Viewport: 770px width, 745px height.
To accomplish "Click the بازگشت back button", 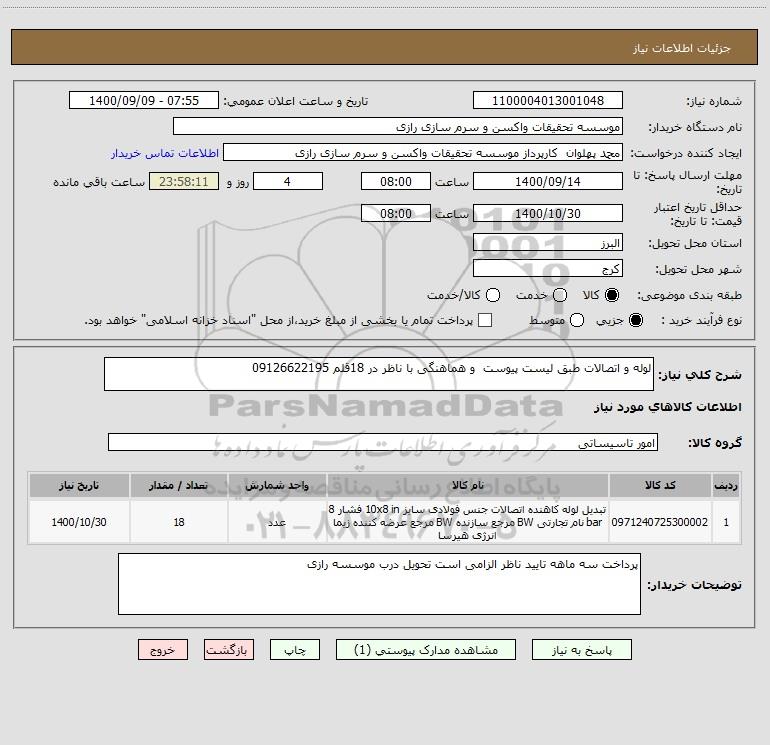I will tap(229, 650).
